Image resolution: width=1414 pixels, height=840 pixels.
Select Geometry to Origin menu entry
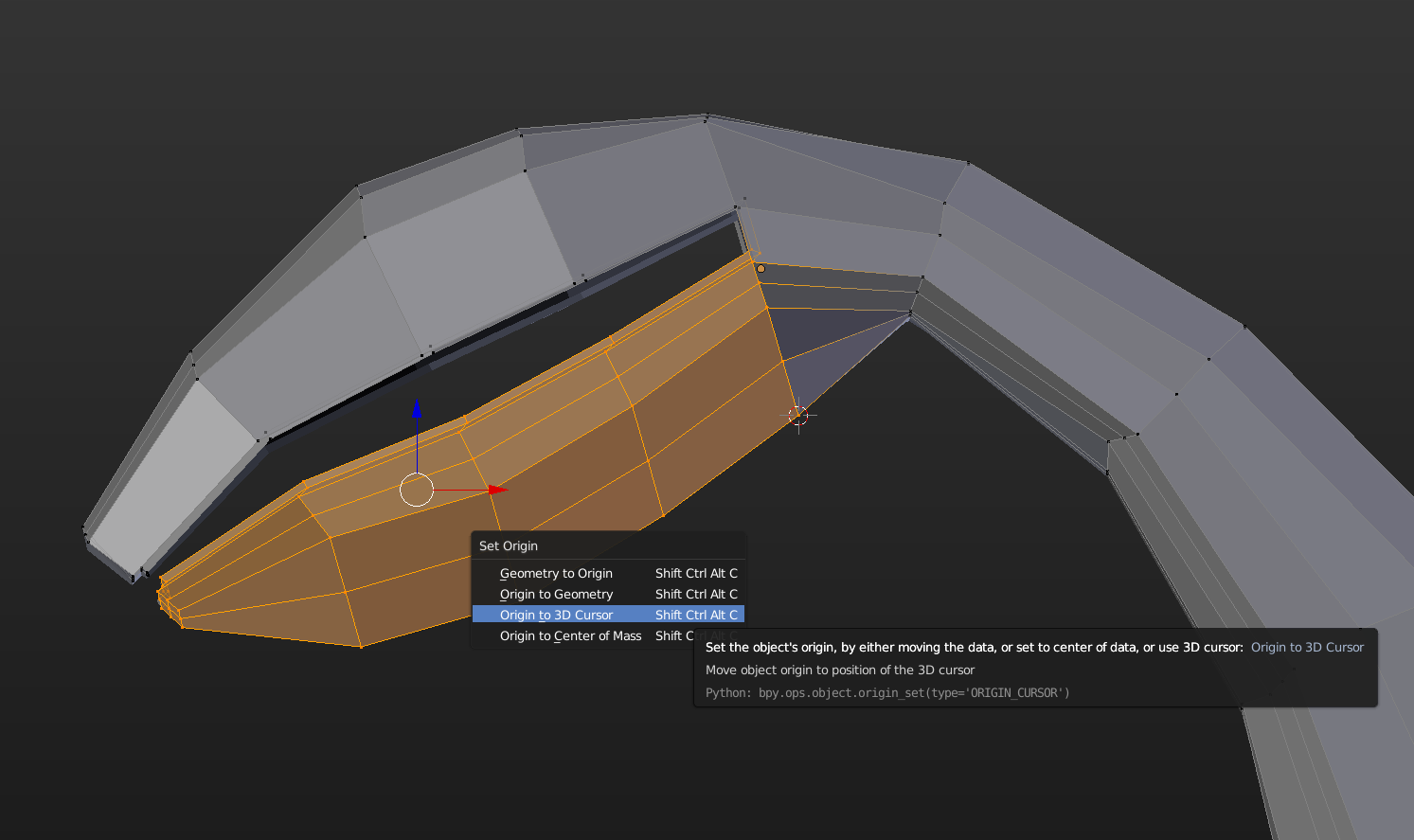pyautogui.click(x=608, y=573)
